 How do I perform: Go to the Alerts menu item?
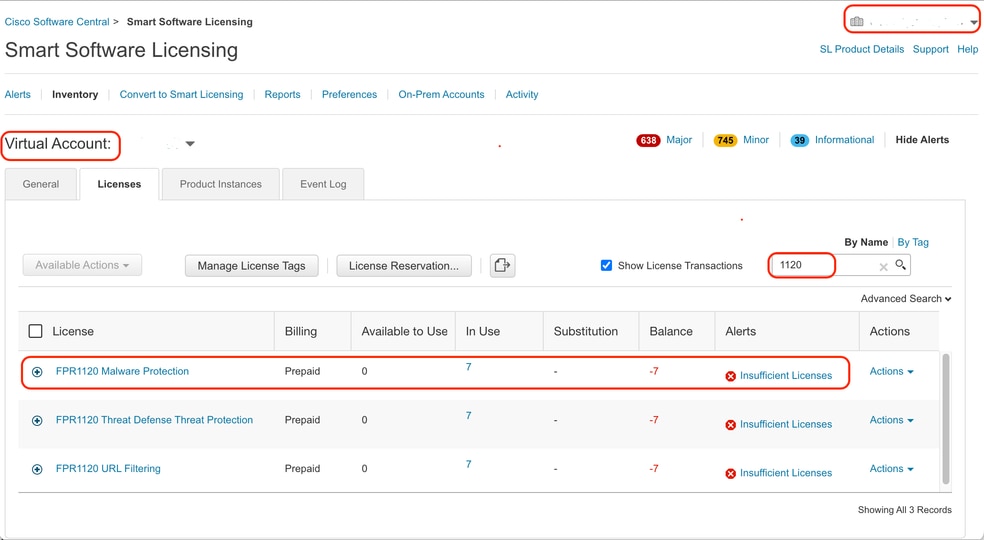tap(18, 94)
